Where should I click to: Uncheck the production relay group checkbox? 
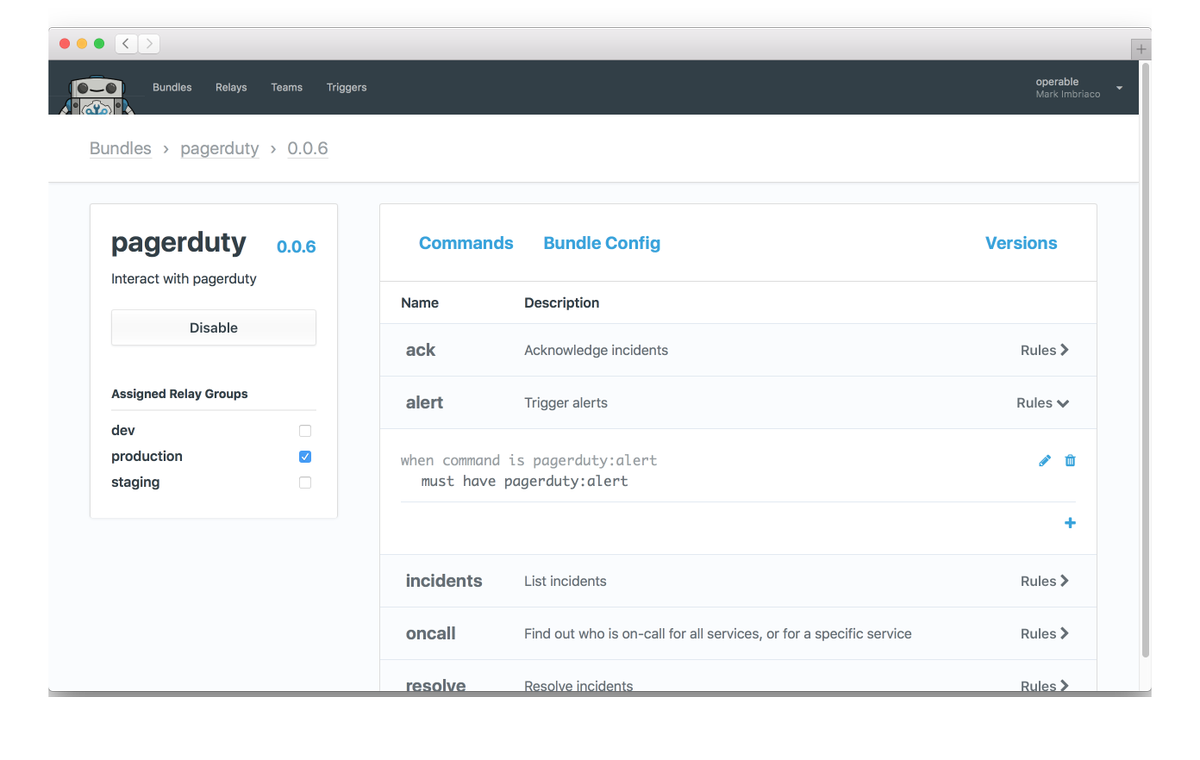tap(305, 457)
